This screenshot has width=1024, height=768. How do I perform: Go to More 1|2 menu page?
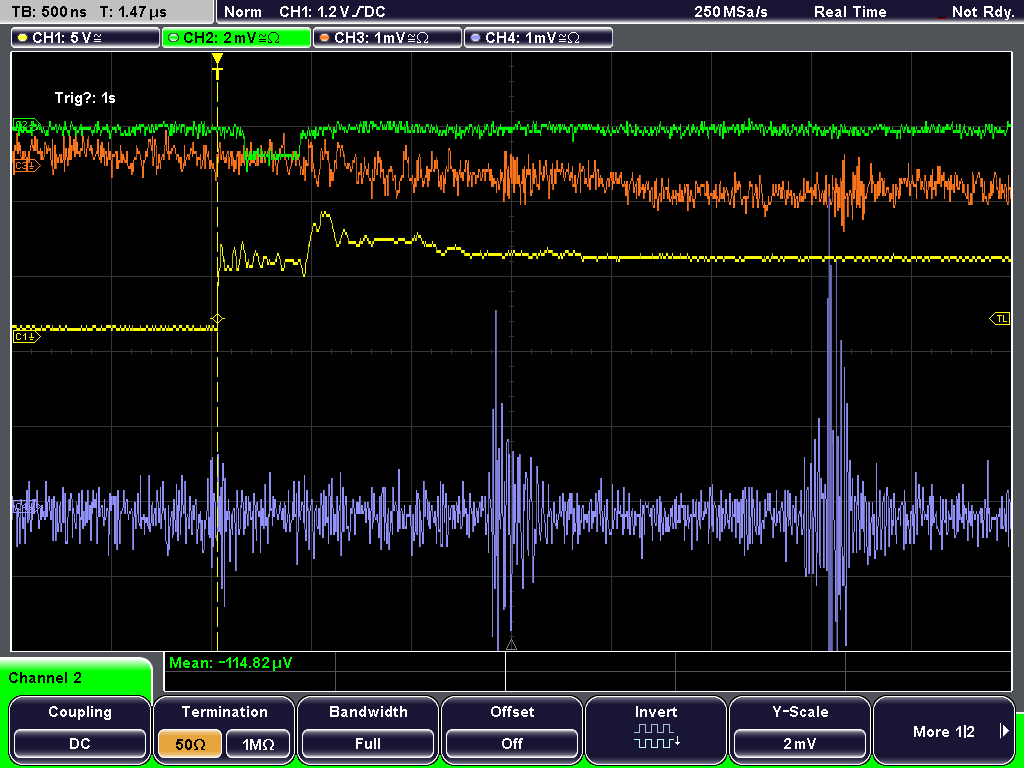(944, 729)
